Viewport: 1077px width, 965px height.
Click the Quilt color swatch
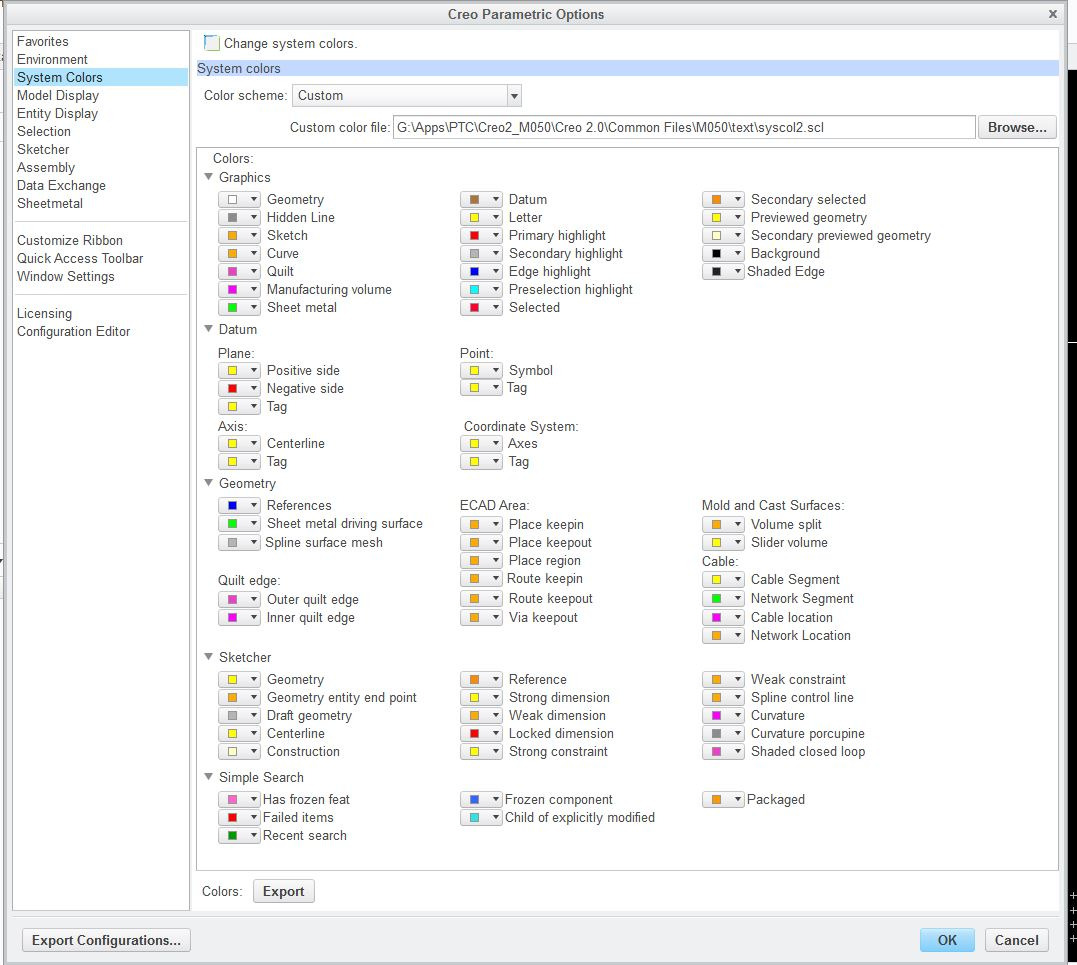pyautogui.click(x=233, y=271)
